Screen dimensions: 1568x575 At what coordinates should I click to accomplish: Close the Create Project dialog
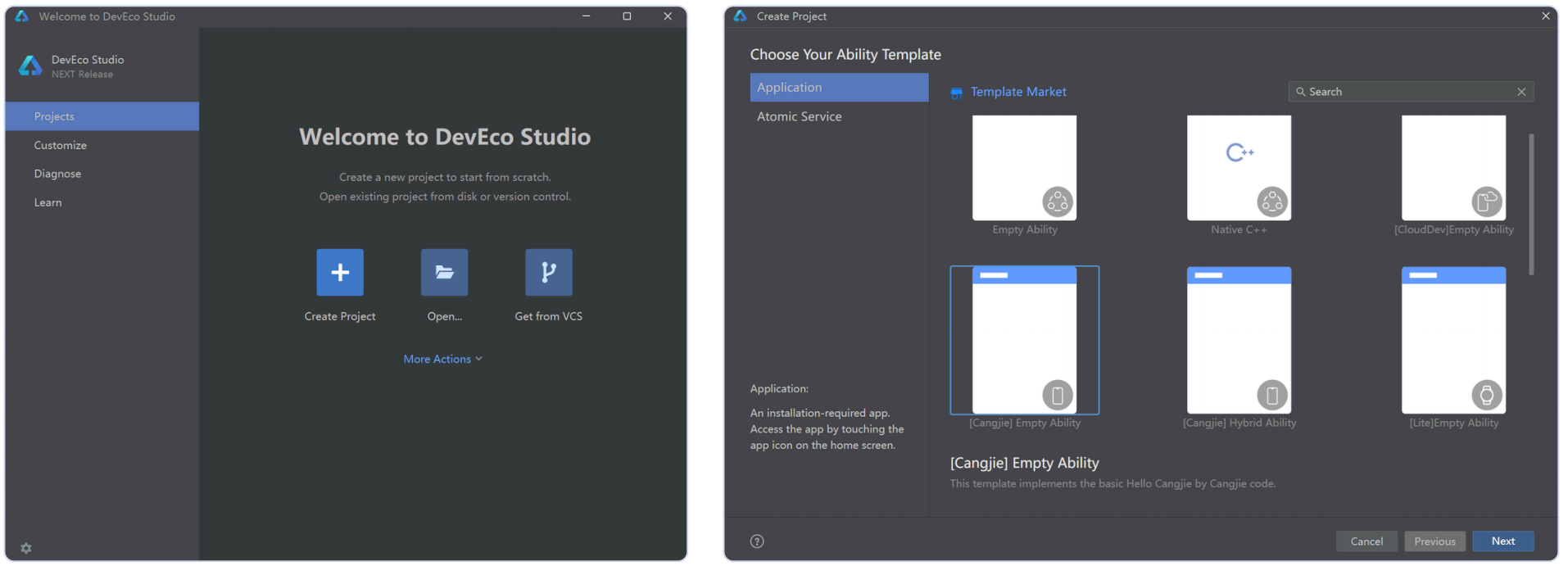[x=1545, y=16]
